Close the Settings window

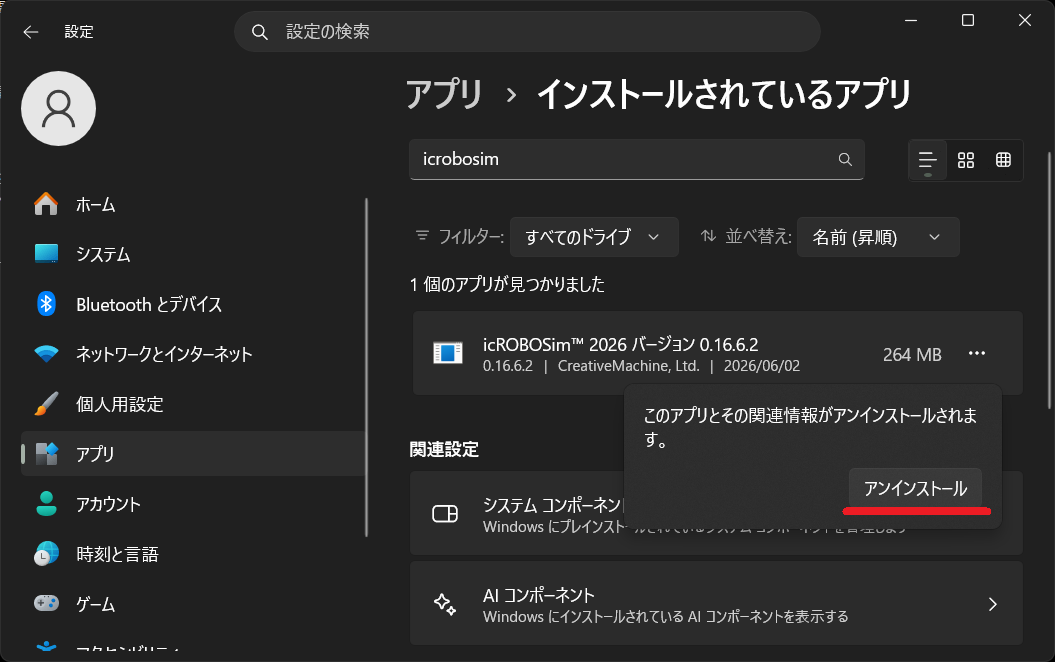1025,20
